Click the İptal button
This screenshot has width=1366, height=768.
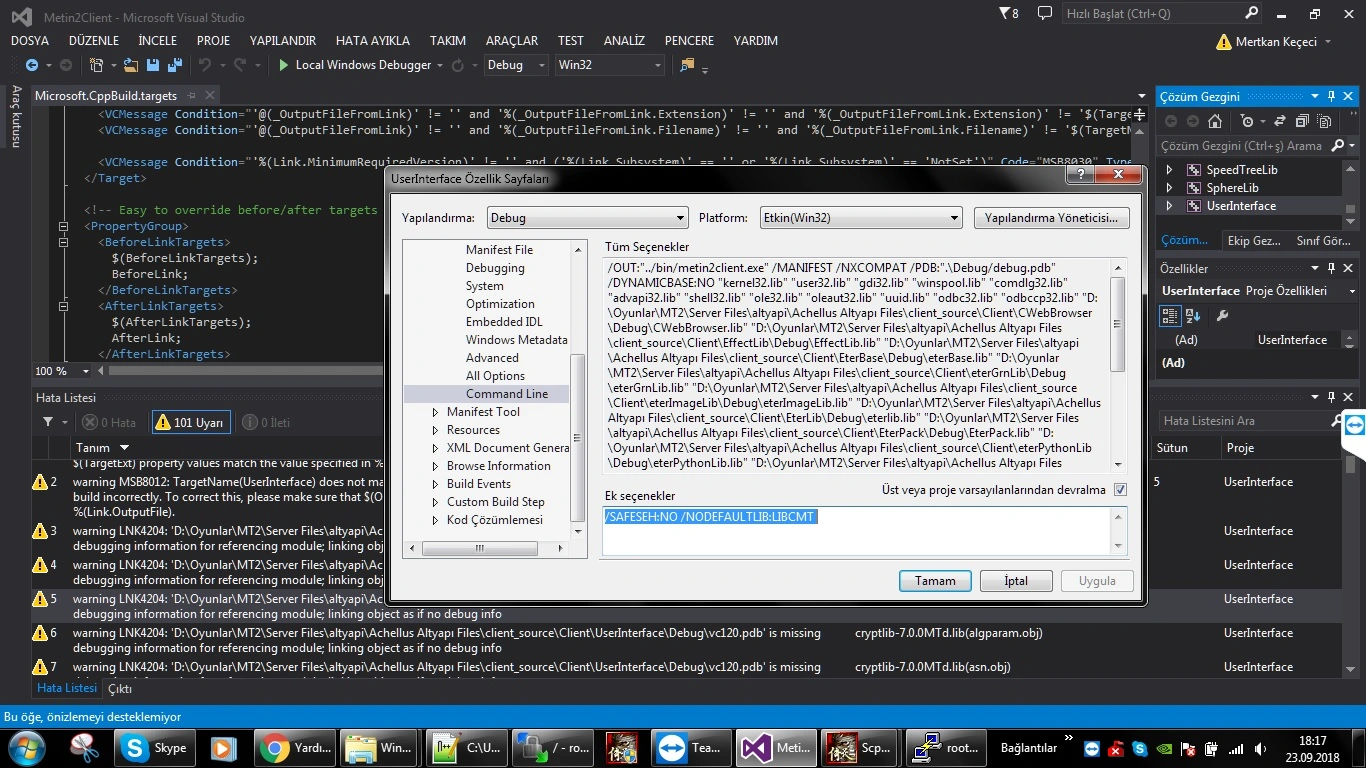coord(1016,581)
